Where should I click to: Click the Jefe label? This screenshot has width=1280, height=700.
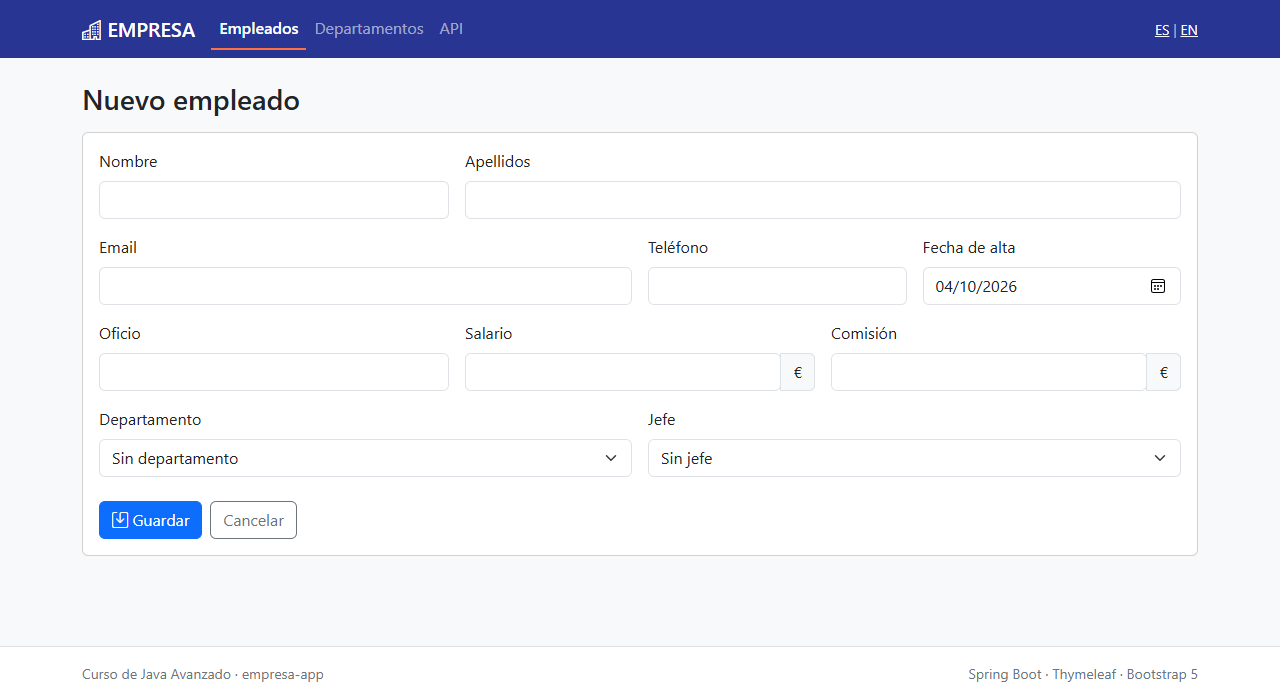[661, 420]
